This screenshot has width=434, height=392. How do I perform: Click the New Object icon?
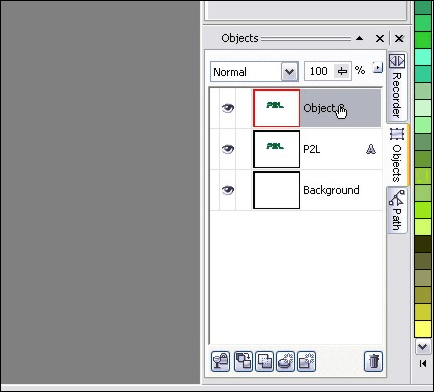[306, 361]
